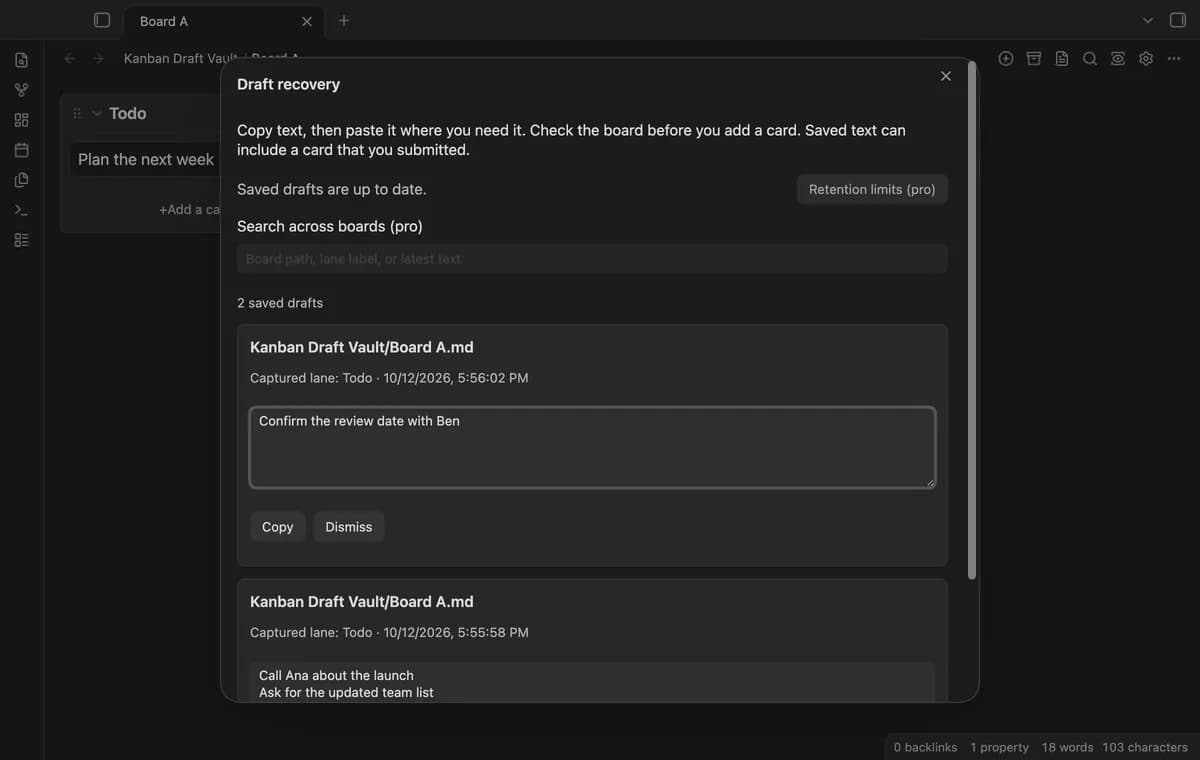
Task: Click '2 saved drafts' count text
Action: tap(280, 303)
